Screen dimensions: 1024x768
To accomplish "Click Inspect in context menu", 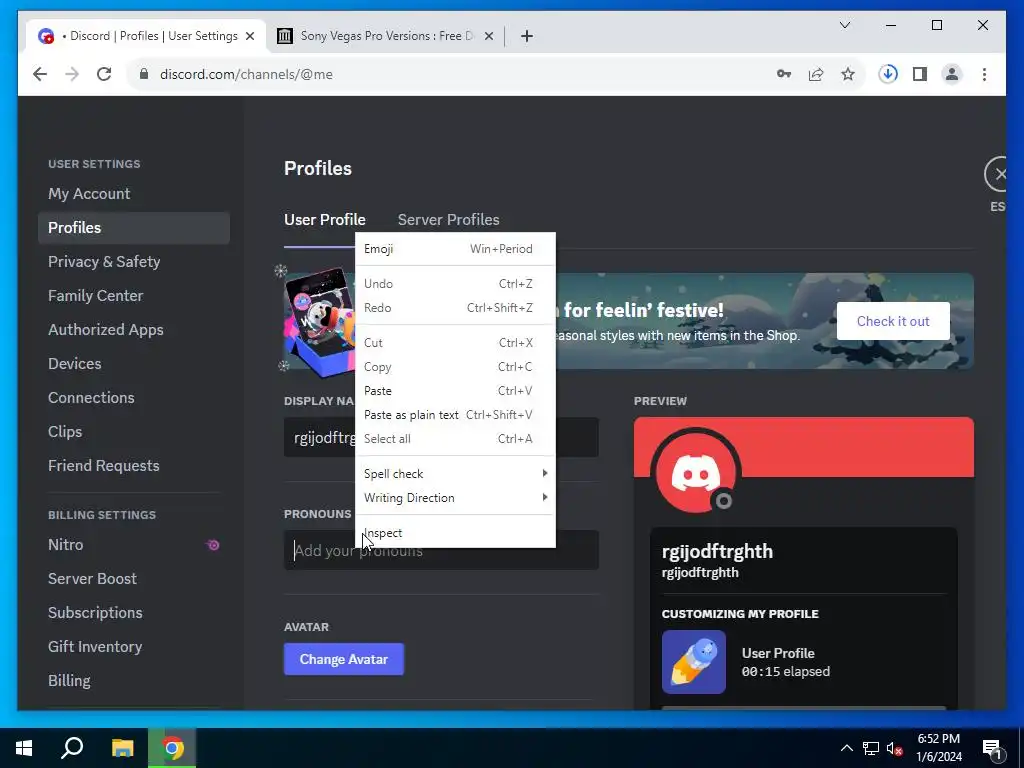I will 455,533.
